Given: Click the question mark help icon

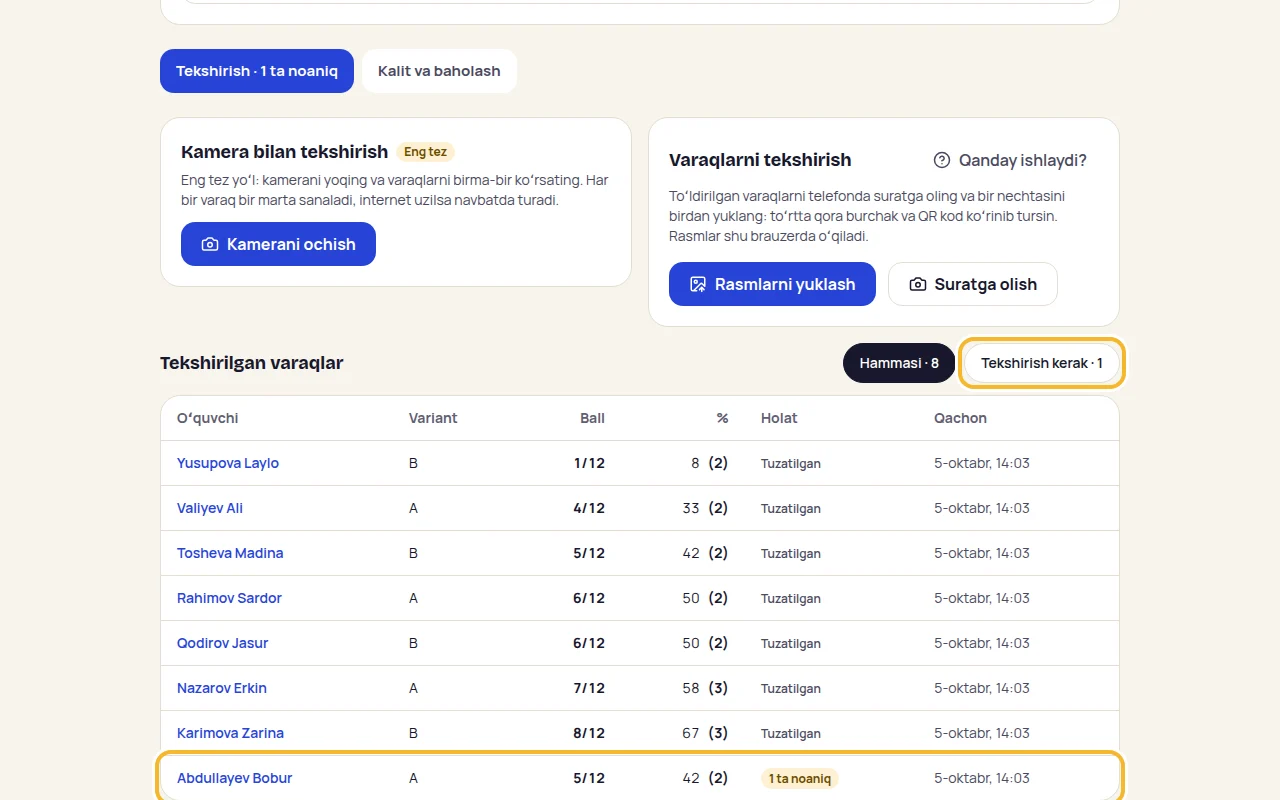Looking at the screenshot, I should pos(942,160).
